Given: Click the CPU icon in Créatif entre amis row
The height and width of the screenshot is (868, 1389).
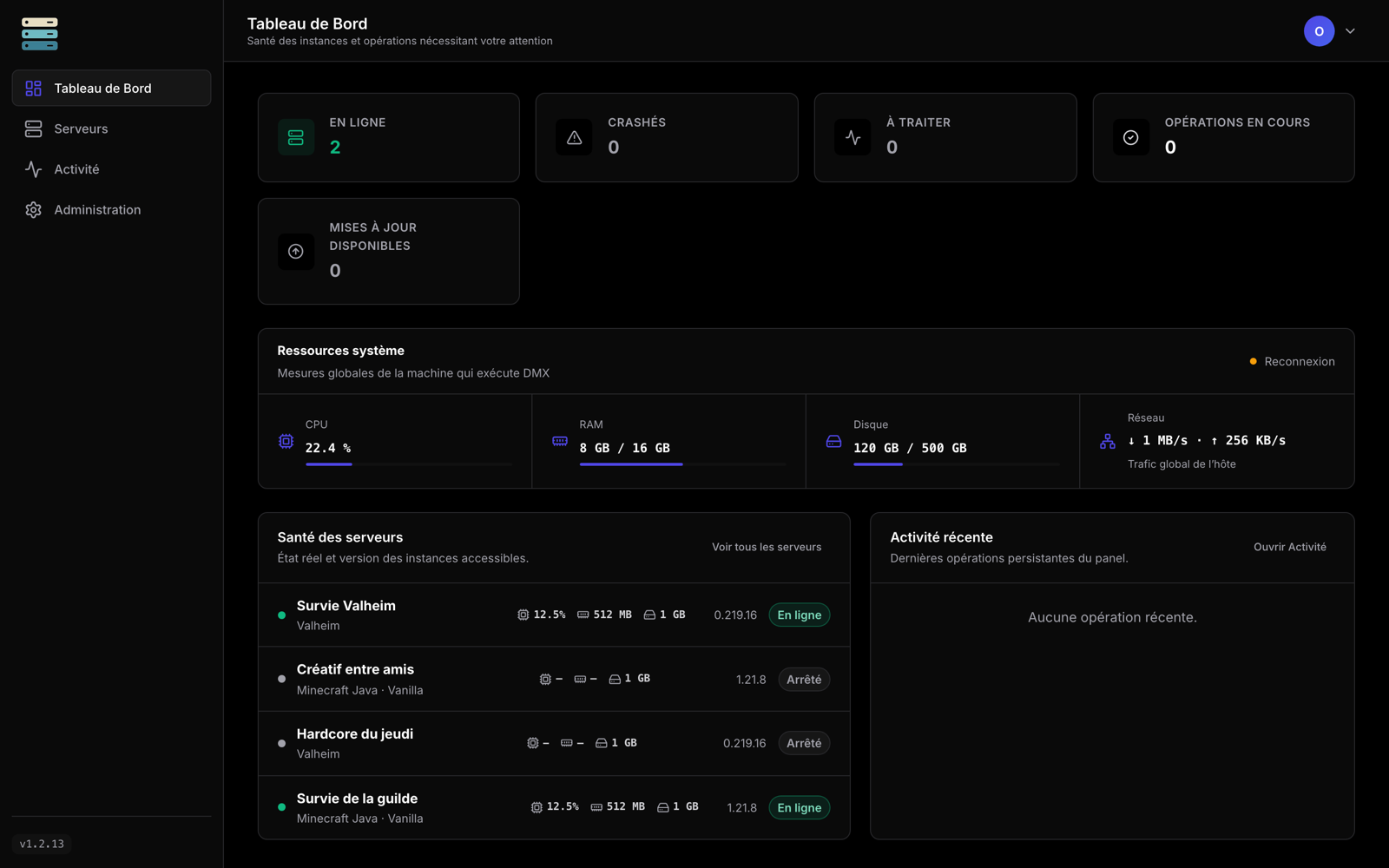Looking at the screenshot, I should (545, 679).
